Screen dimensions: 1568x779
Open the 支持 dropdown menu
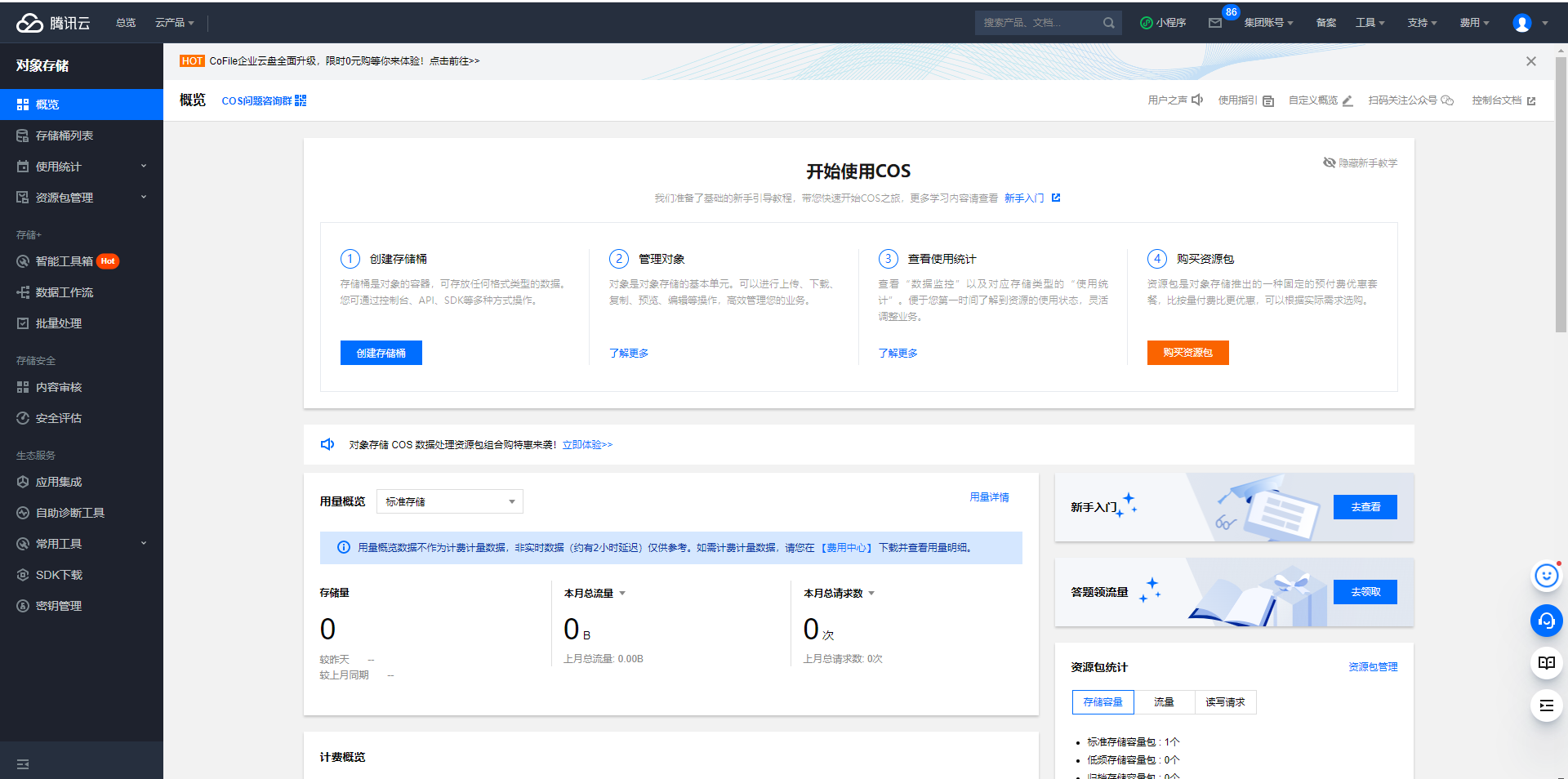(1423, 23)
